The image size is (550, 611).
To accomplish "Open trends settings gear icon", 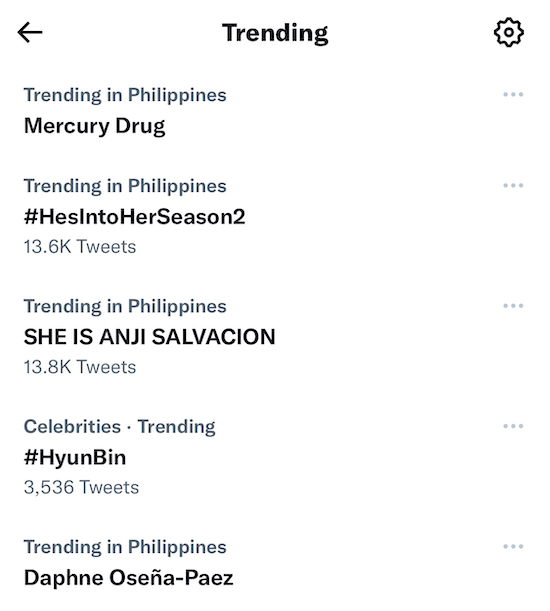I will tap(509, 32).
